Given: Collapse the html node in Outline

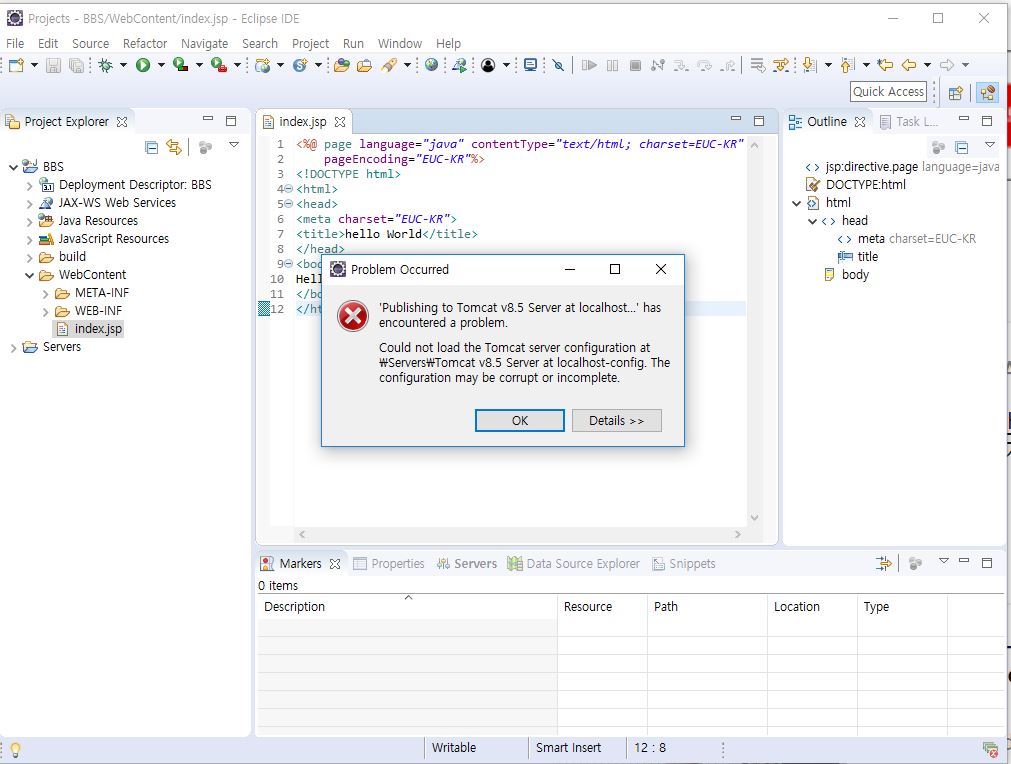Looking at the screenshot, I should [796, 203].
